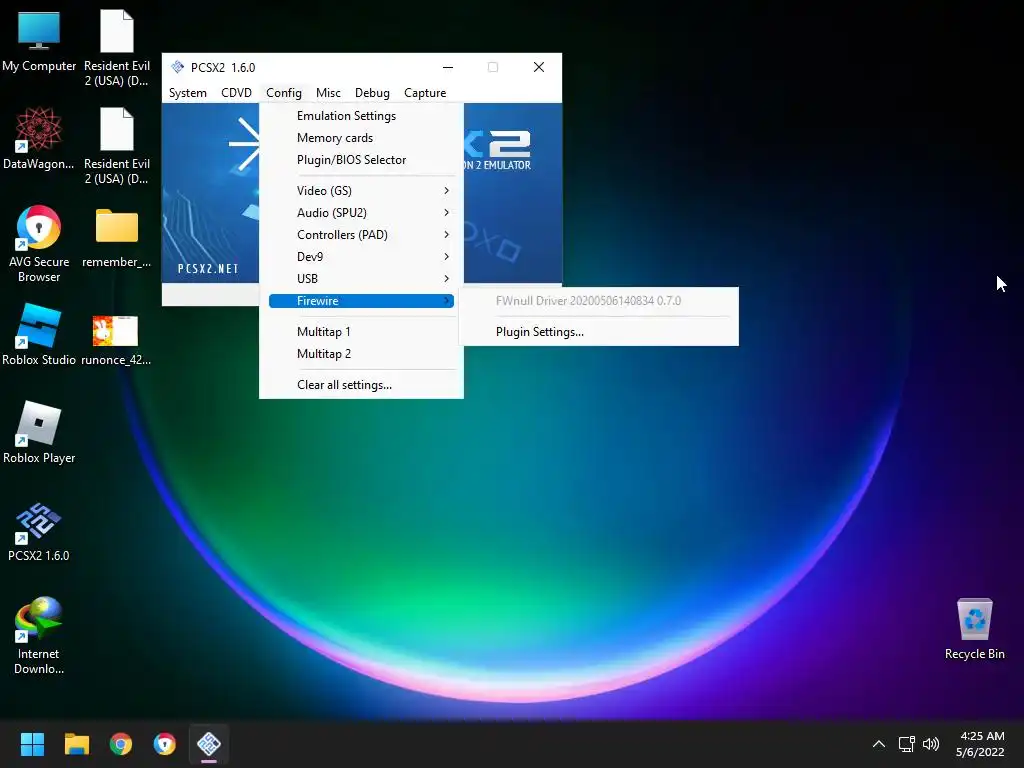The height and width of the screenshot is (768, 1024).
Task: Open Plugin/BIOS Selector
Action: click(361, 160)
